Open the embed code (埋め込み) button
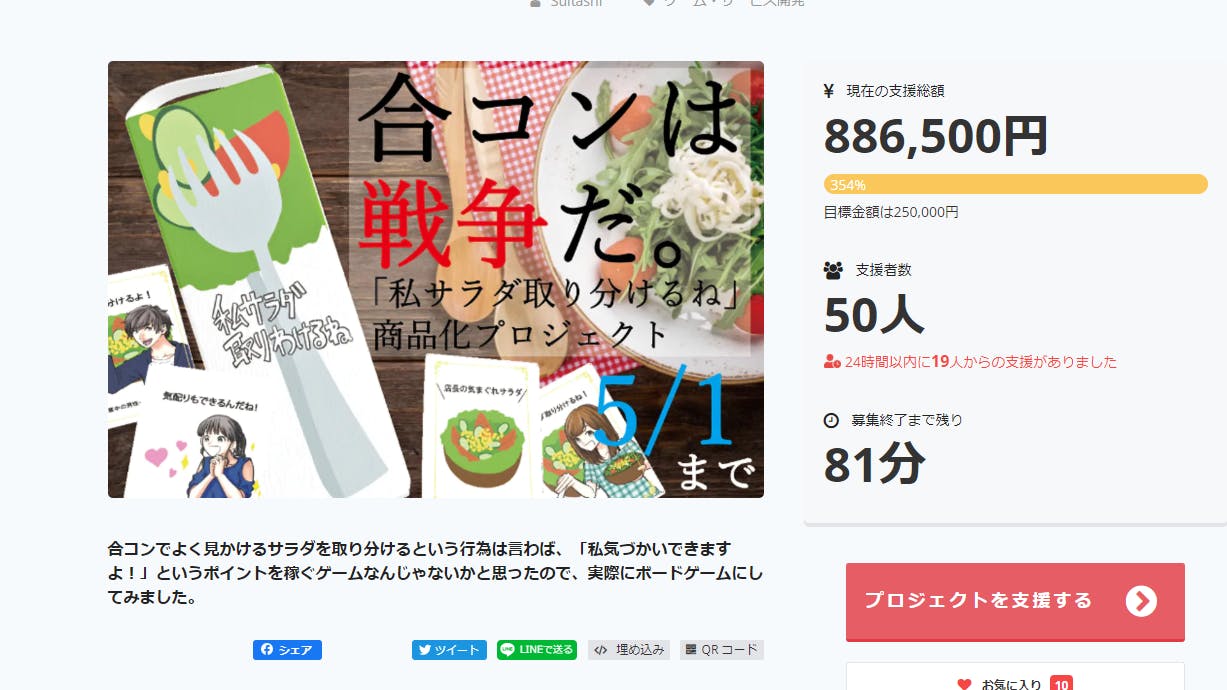 630,650
